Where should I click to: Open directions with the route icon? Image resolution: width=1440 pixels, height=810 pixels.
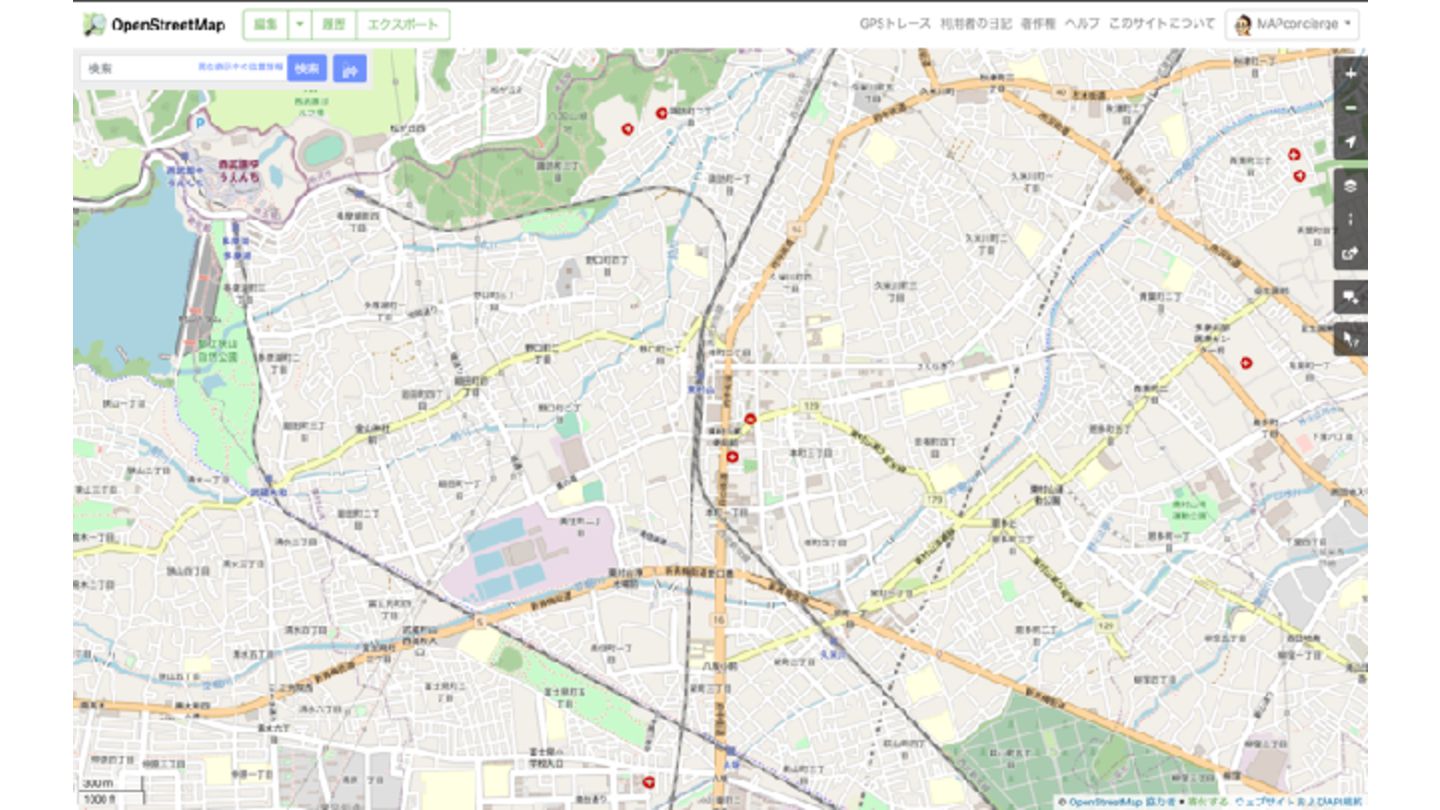(x=350, y=69)
